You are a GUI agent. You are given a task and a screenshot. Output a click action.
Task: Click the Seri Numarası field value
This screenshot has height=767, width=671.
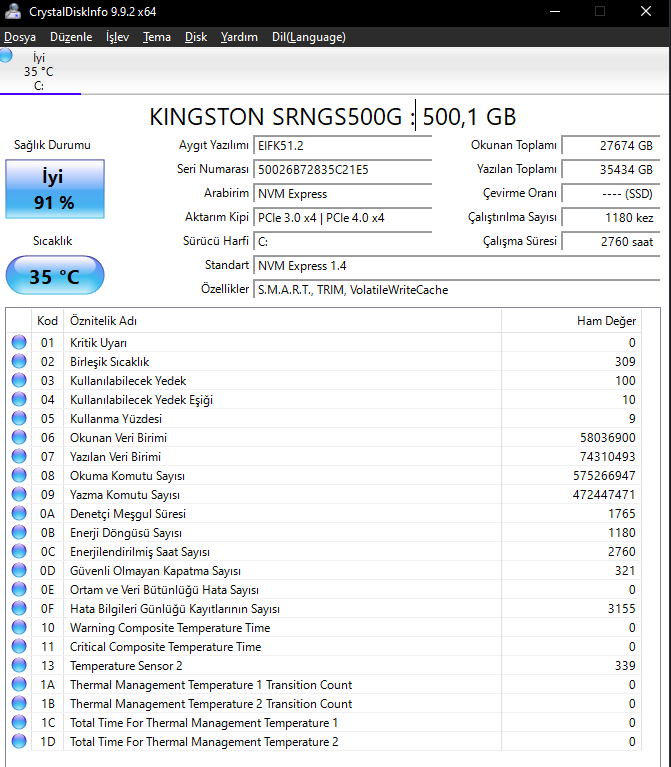coord(342,170)
